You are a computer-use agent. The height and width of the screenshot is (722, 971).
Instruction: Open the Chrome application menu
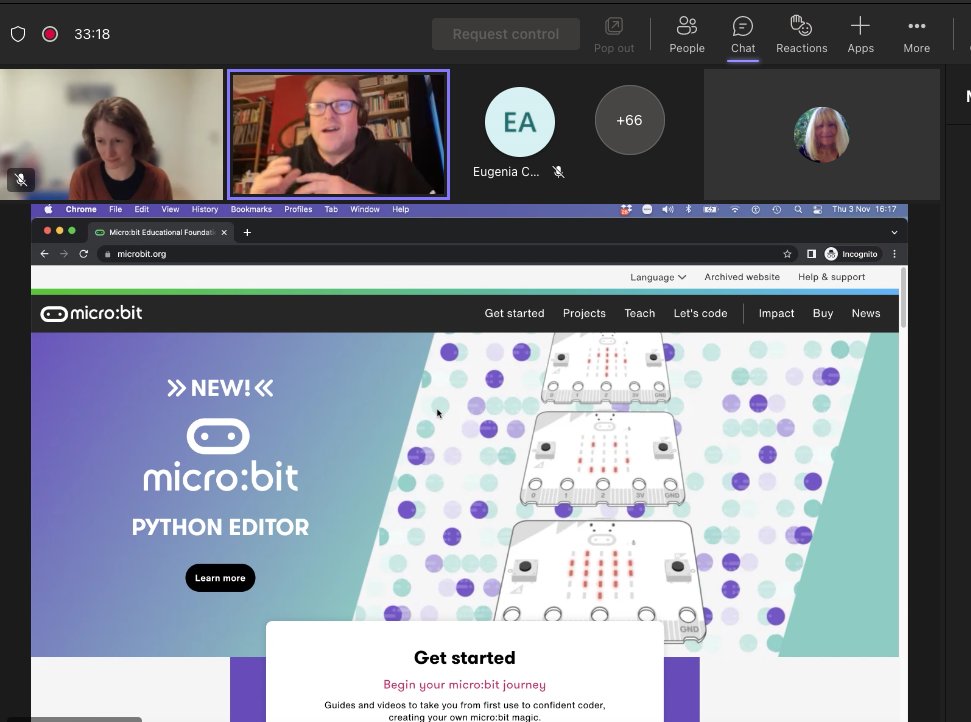(81, 209)
